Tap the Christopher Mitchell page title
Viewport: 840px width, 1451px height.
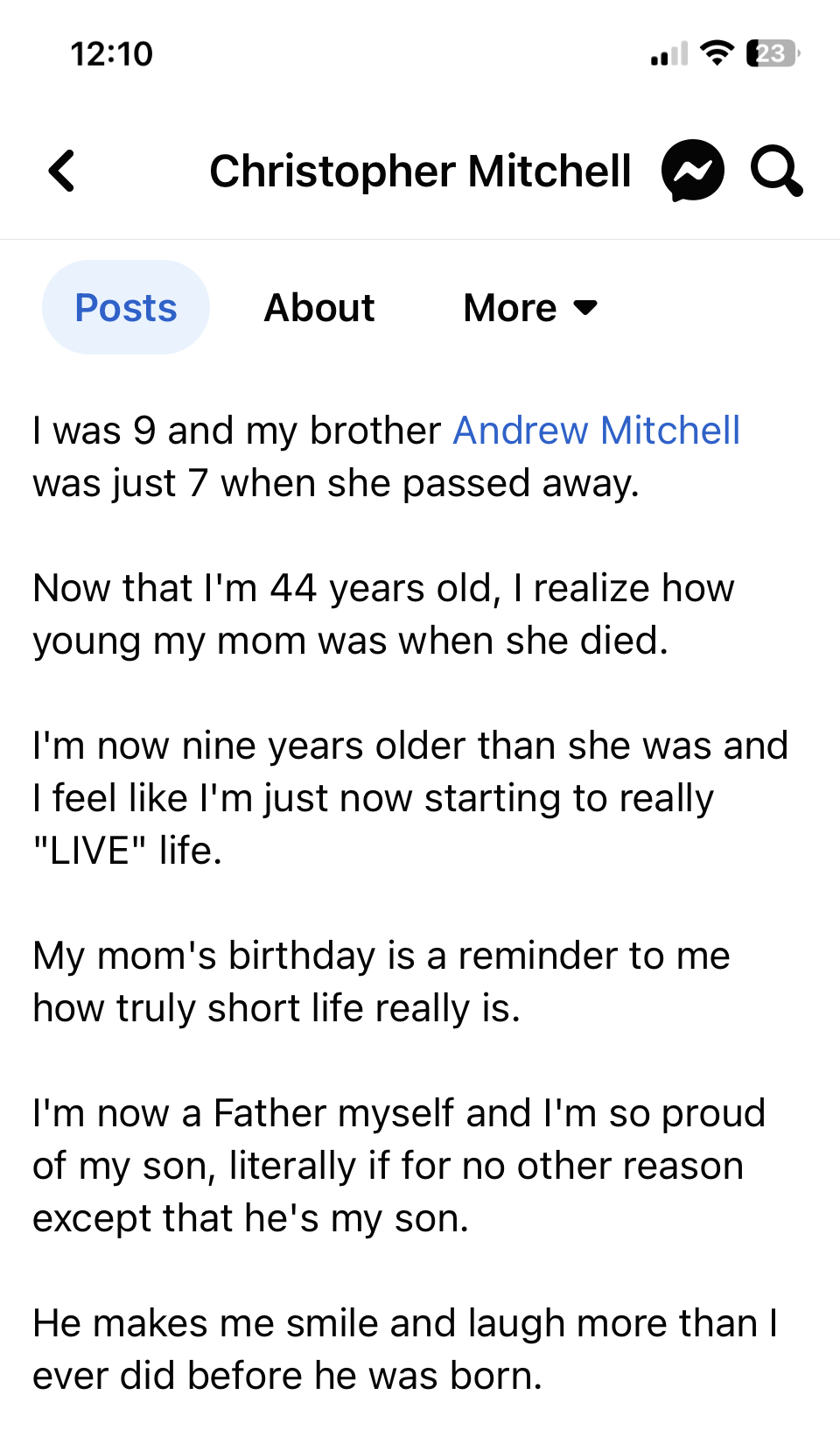(420, 171)
